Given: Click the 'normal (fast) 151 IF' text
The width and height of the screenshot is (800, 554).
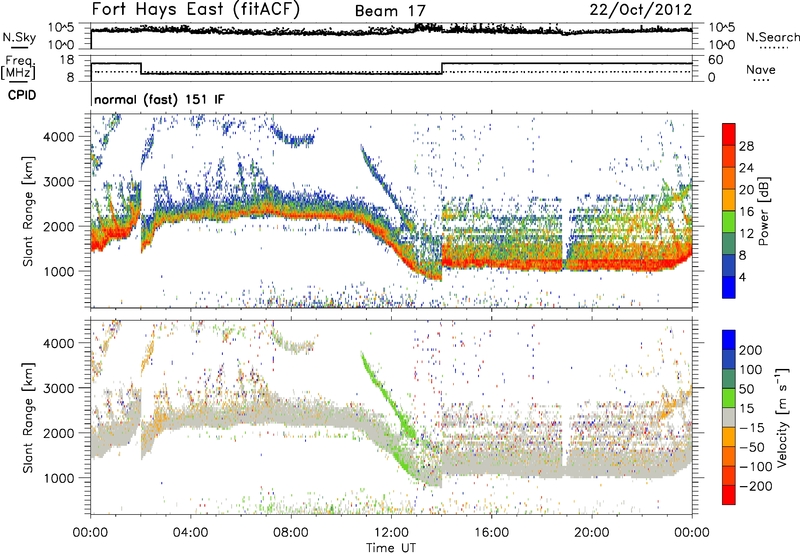Looking at the screenshot, I should pyautogui.click(x=159, y=99).
